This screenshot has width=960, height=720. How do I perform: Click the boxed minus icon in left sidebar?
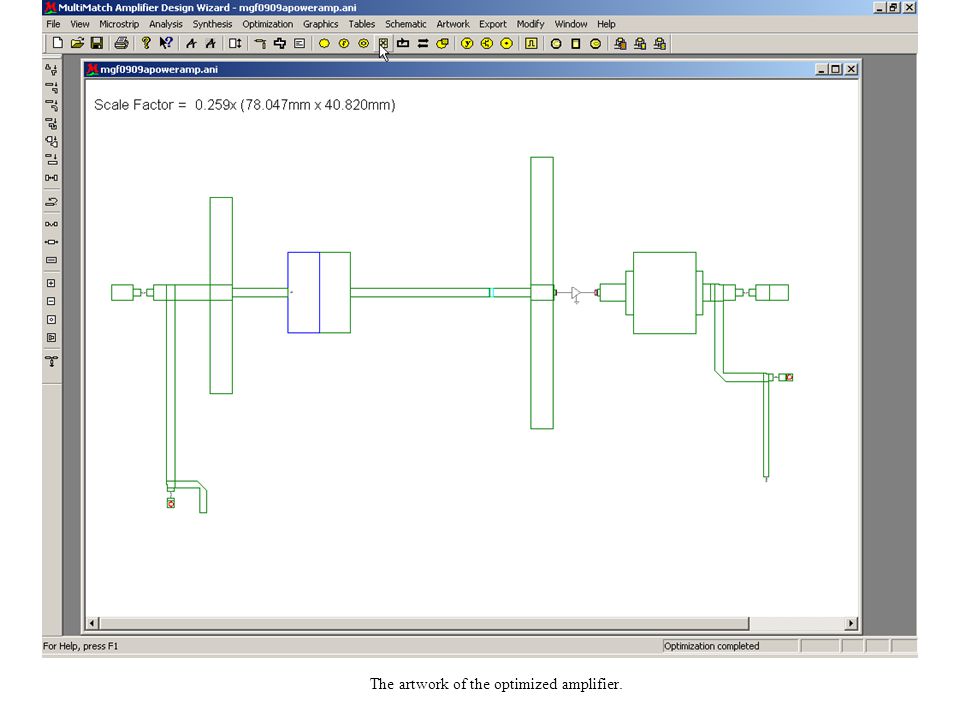coord(51,301)
